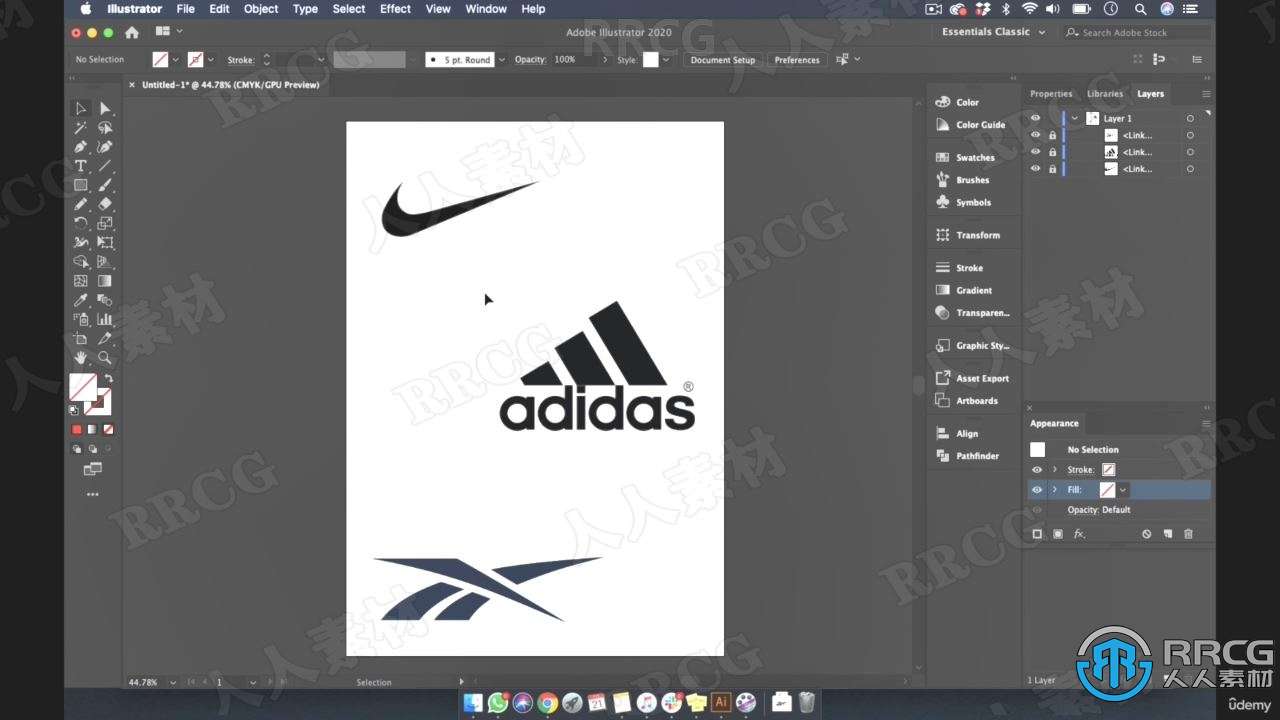Open Fill color dropdown in Appearance
This screenshot has height=720, width=1280.
tap(1123, 490)
